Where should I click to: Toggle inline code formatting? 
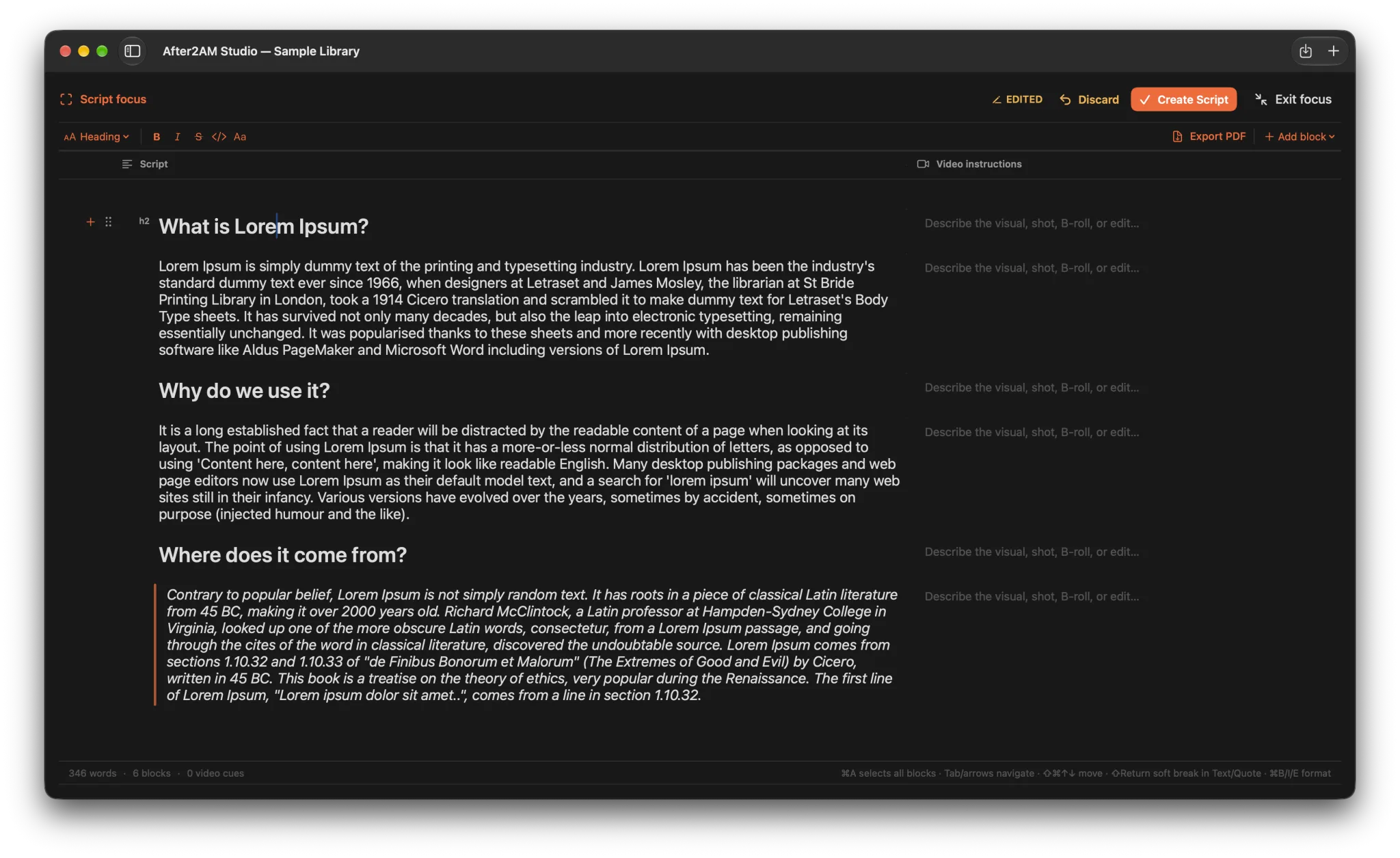(219, 137)
